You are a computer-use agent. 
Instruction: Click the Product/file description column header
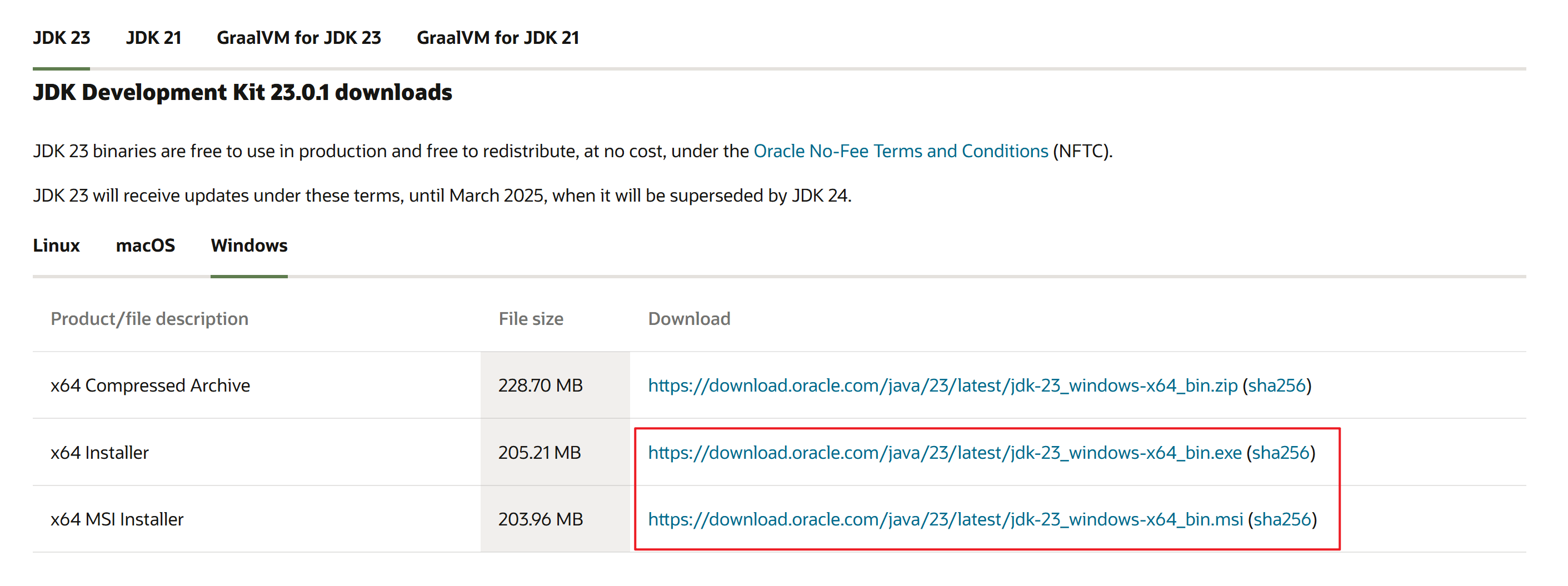tap(149, 318)
